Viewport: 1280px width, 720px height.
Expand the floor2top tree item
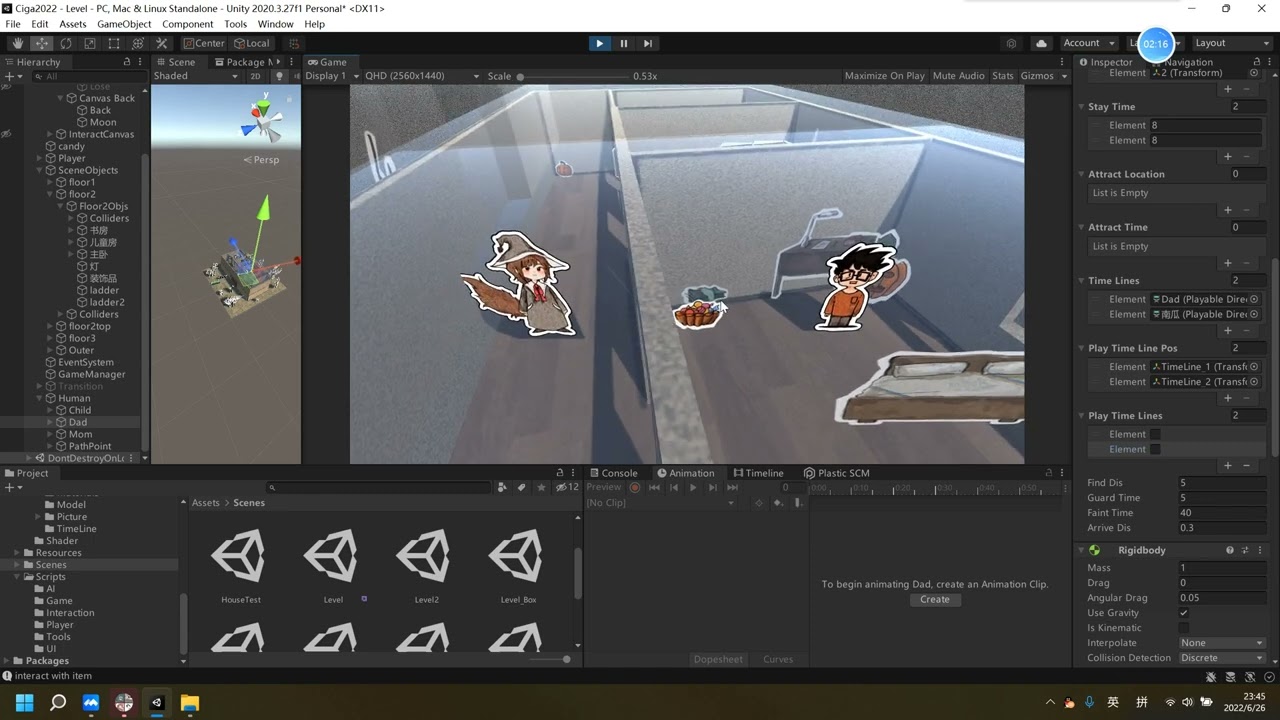pyautogui.click(x=50, y=326)
